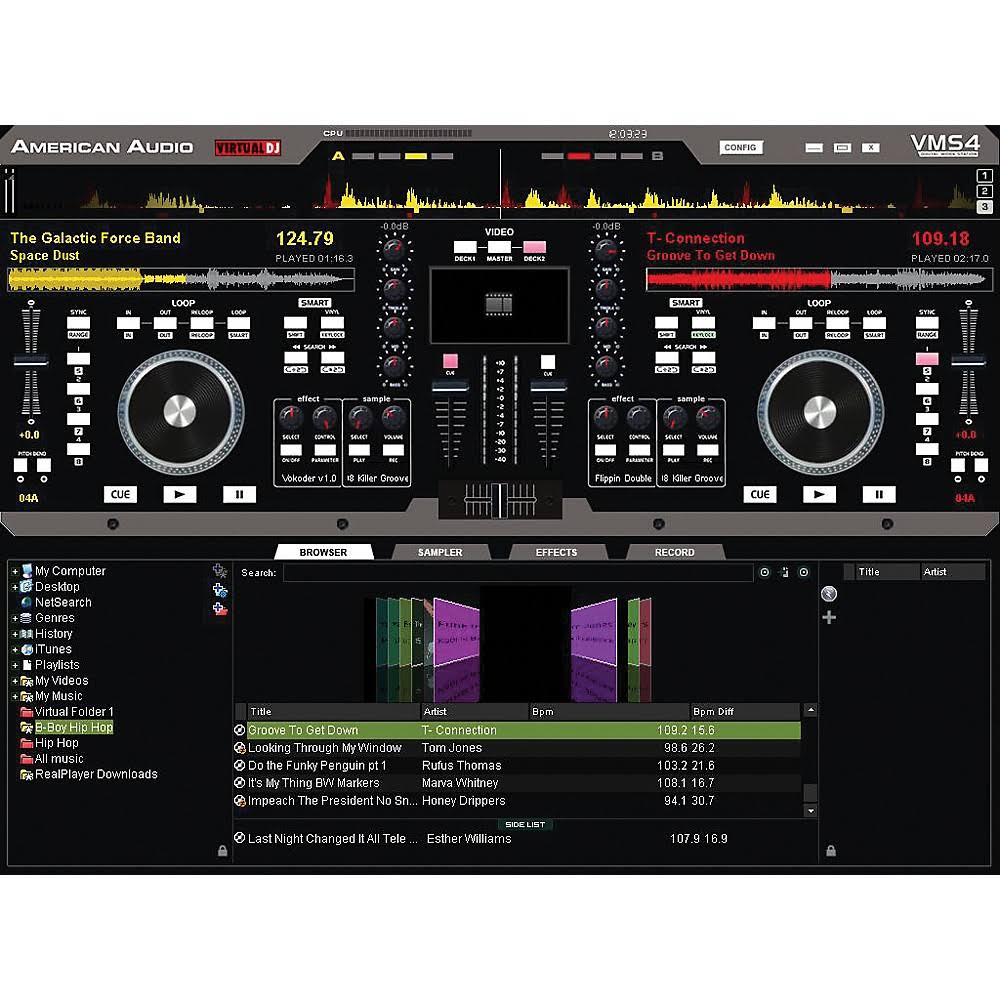This screenshot has height=1000, width=1000.
Task: Expand the Genres tree node
Action: click(15, 618)
